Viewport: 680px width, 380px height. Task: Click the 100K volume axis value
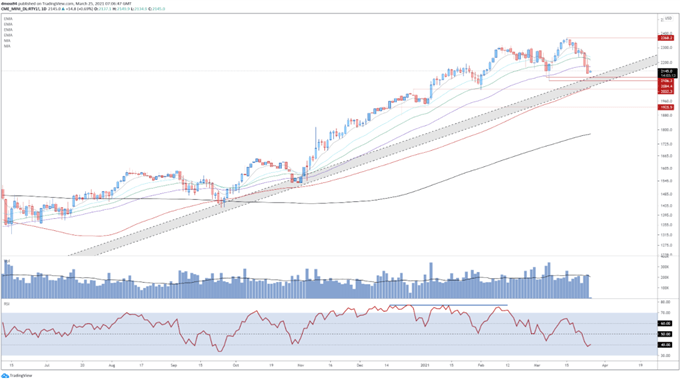664,288
